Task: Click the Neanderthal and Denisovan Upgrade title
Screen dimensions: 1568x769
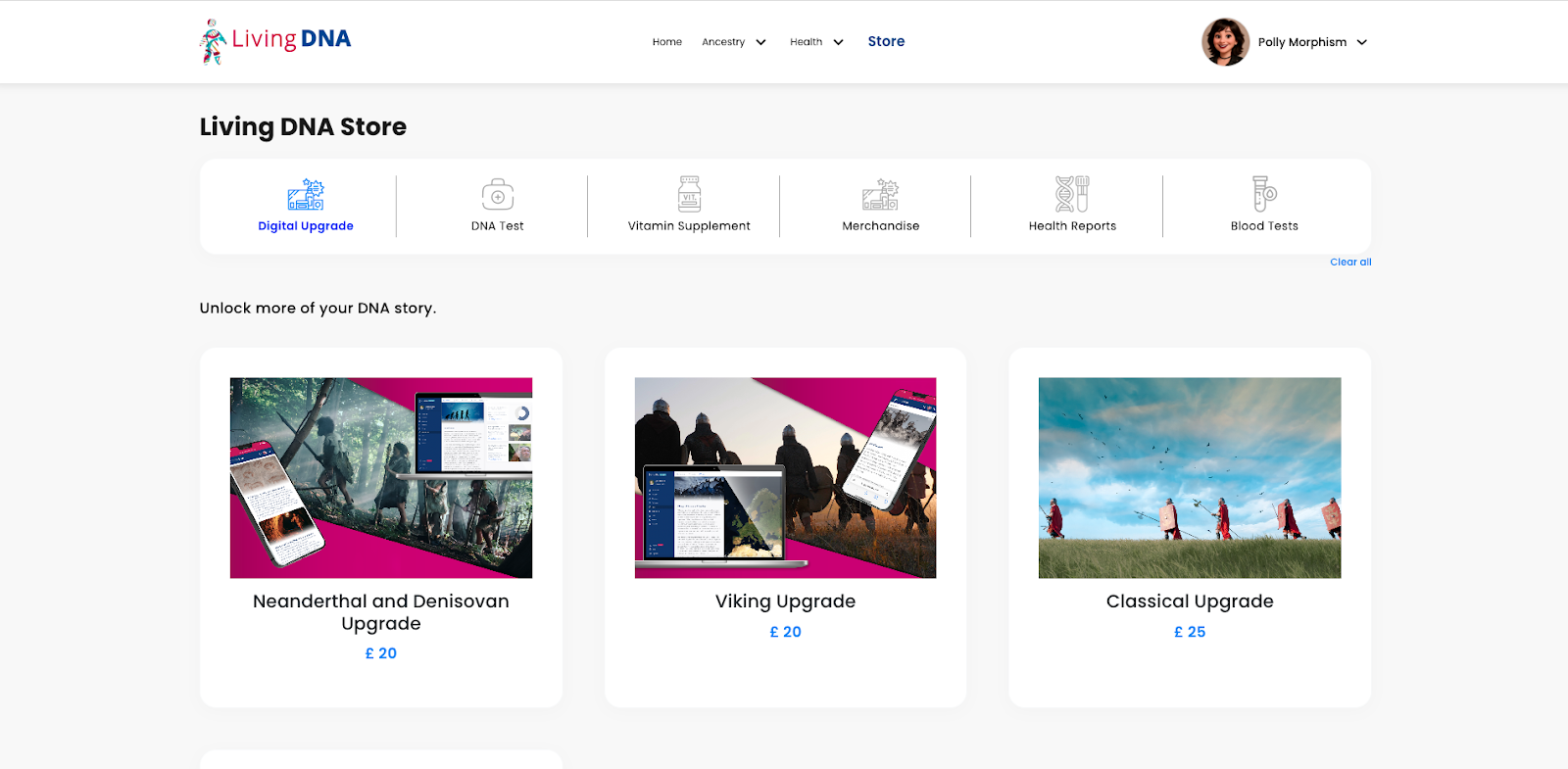Action: coord(381,612)
